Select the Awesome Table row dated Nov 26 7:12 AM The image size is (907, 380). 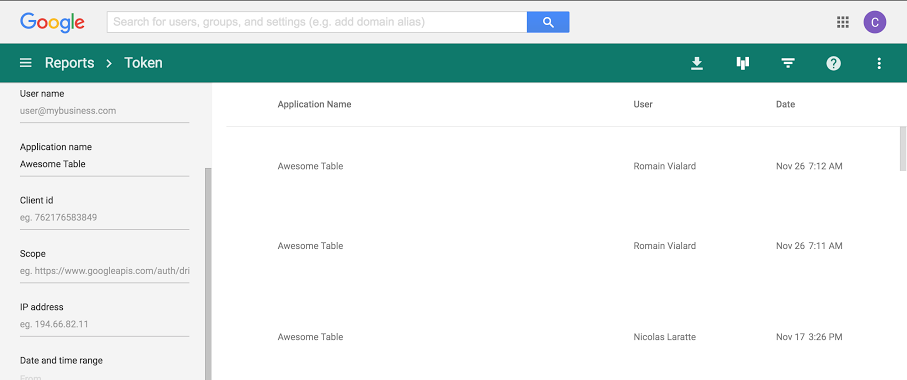pyautogui.click(x=562, y=166)
